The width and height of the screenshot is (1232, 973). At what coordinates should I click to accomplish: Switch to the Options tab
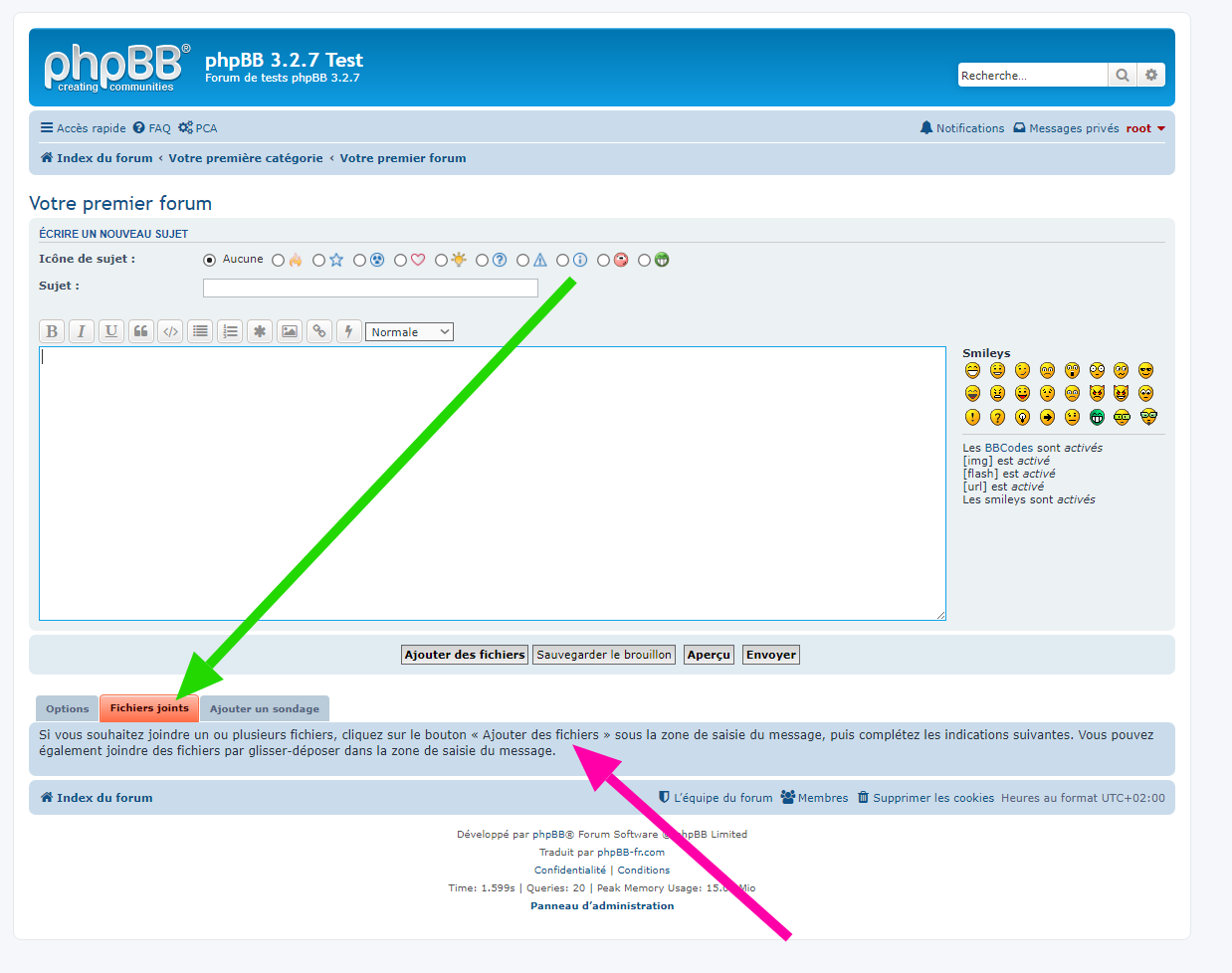coord(68,708)
